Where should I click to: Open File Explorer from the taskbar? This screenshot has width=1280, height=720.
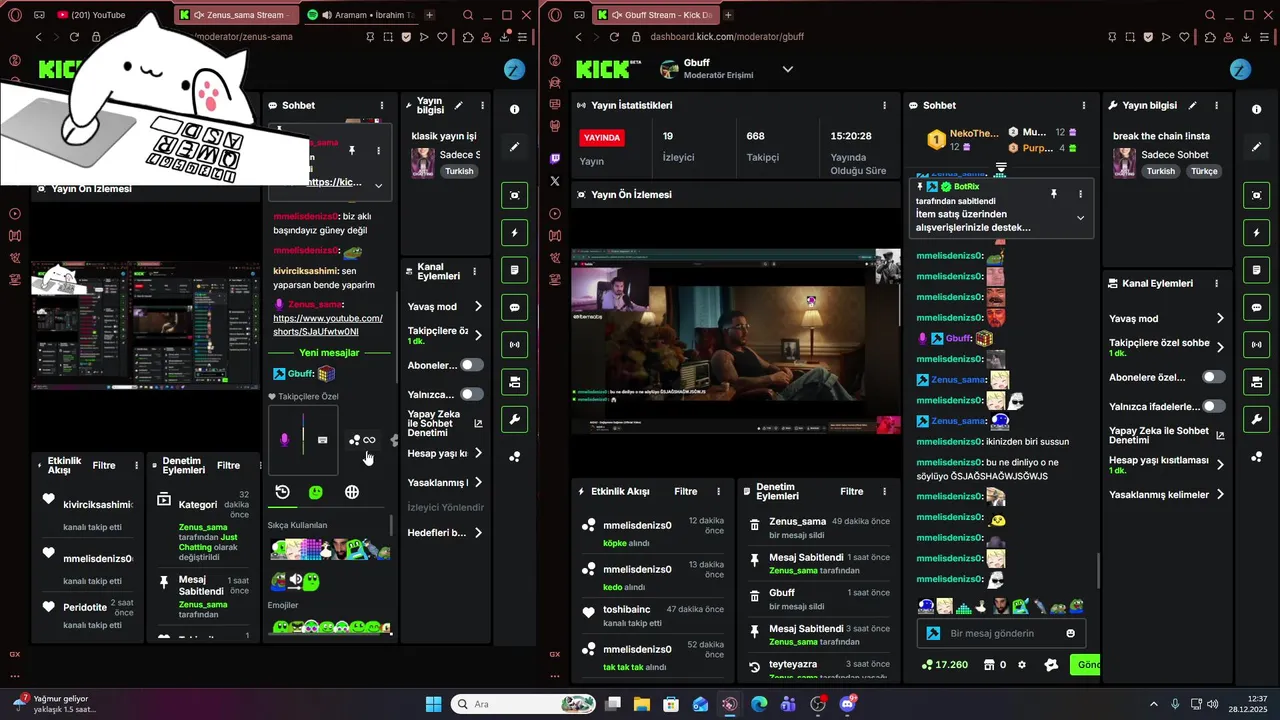point(641,704)
